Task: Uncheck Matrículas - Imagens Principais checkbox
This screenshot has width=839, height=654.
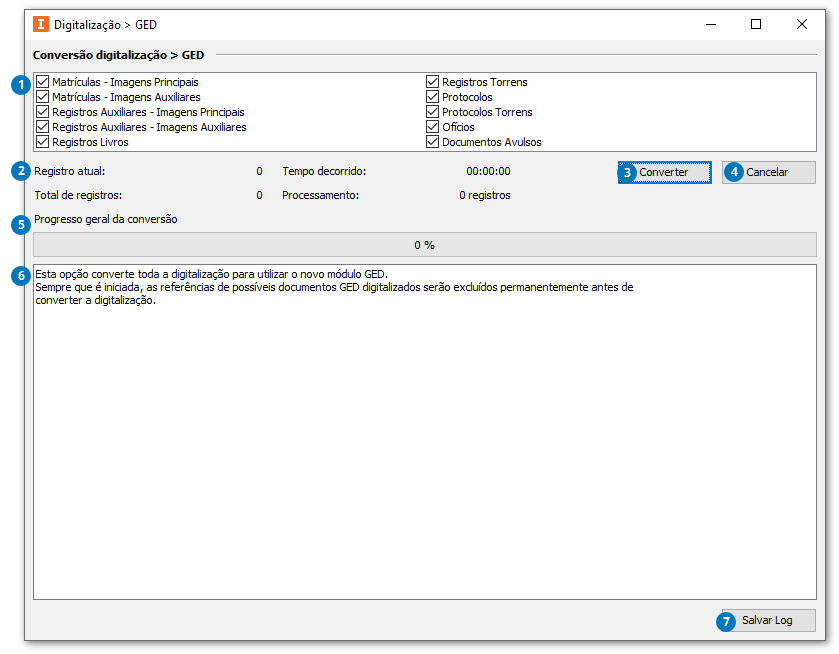Action: (x=43, y=82)
